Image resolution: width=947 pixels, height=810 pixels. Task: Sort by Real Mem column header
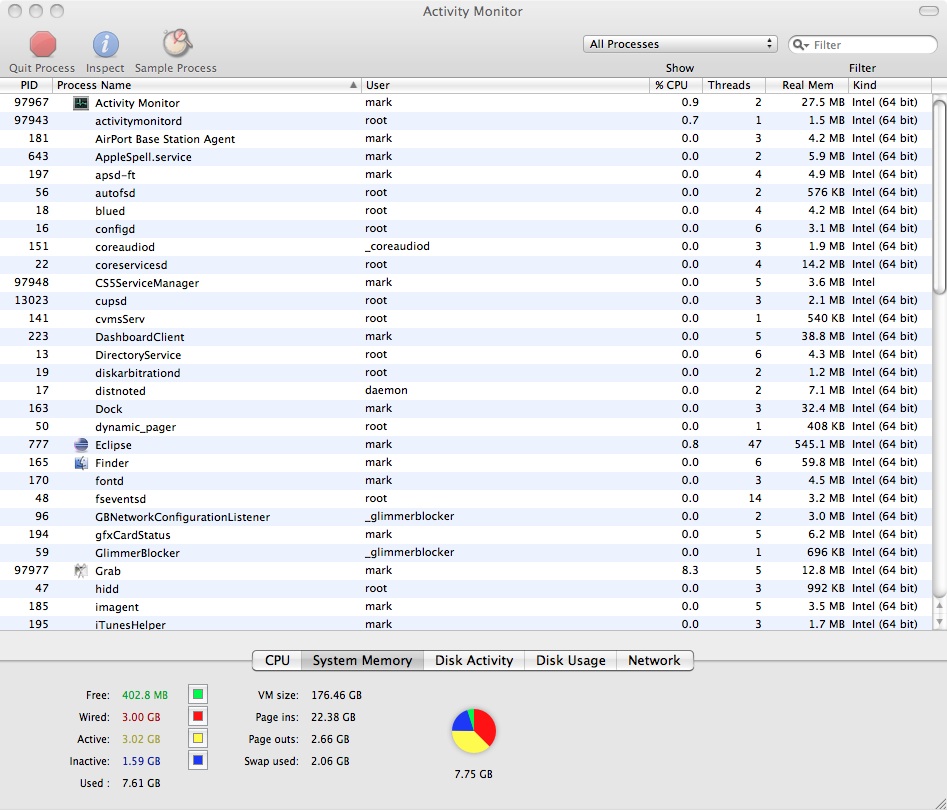coord(807,85)
